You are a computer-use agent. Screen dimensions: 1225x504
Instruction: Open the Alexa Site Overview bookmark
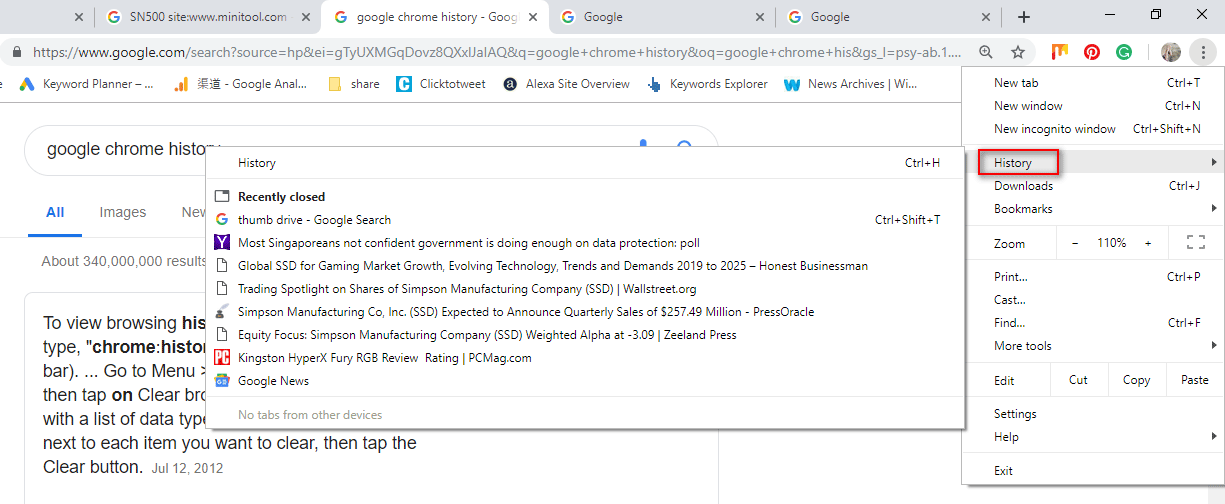(x=567, y=84)
